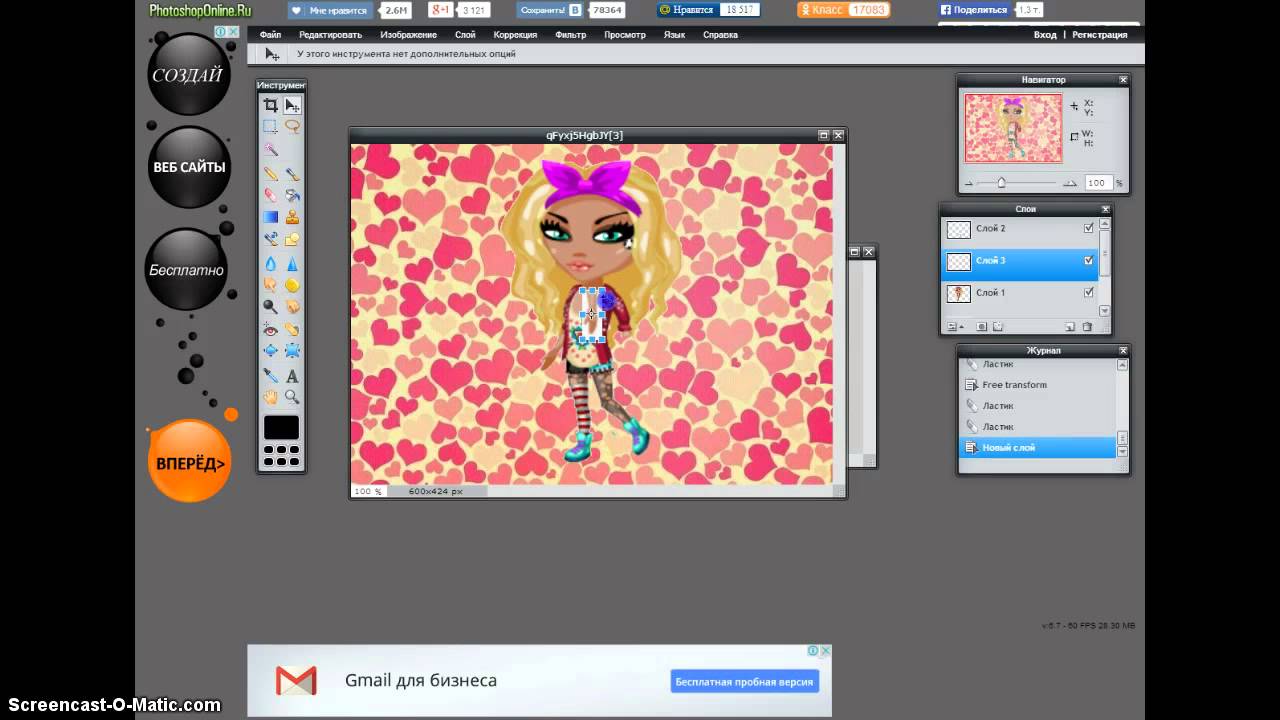Select the Hand pan tool

click(x=271, y=397)
